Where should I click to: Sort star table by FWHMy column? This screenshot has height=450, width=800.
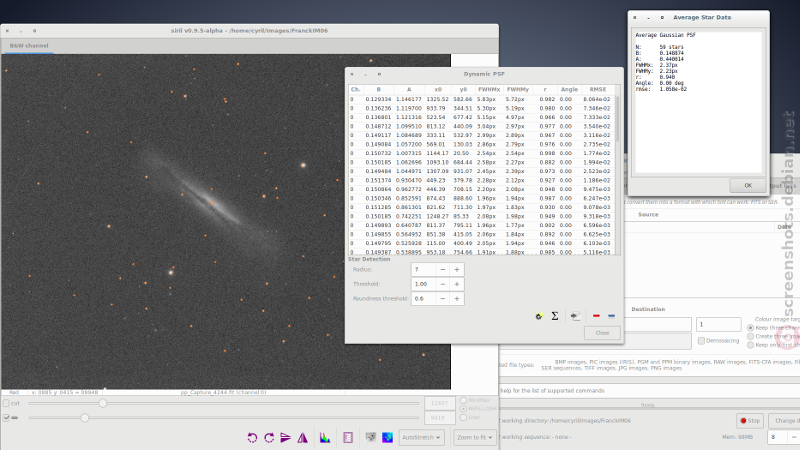pyautogui.click(x=517, y=89)
